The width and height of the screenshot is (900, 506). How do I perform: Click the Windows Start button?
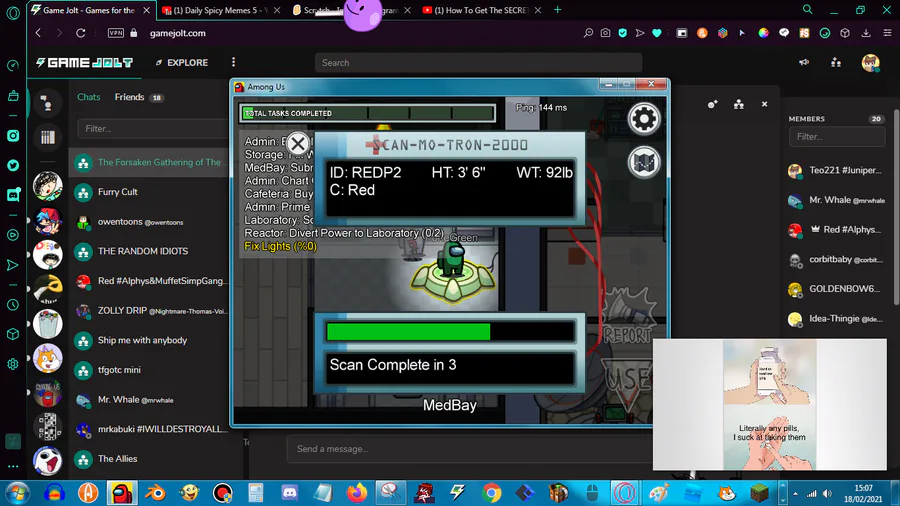pyautogui.click(x=18, y=493)
